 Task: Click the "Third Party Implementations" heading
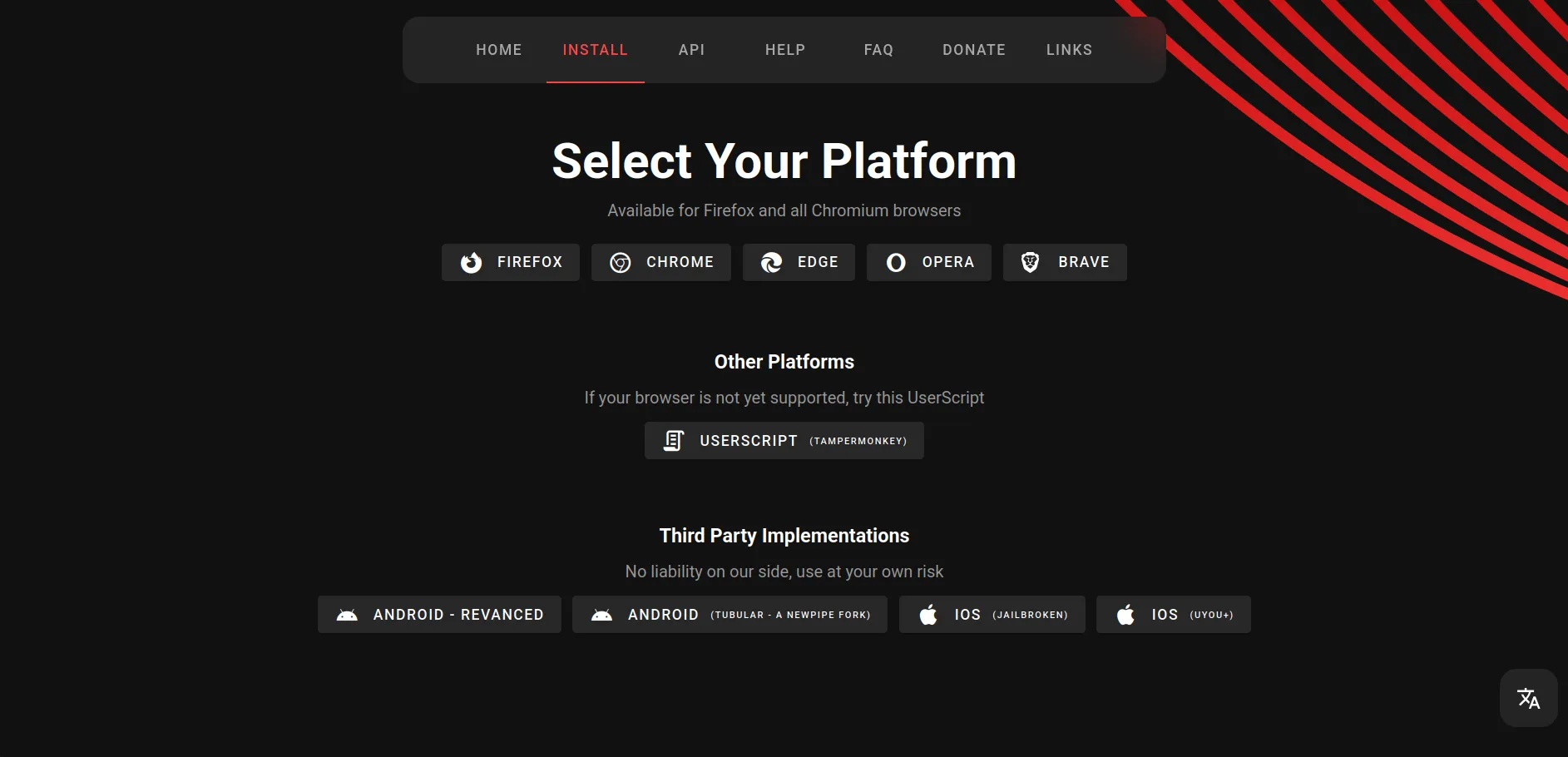784,536
